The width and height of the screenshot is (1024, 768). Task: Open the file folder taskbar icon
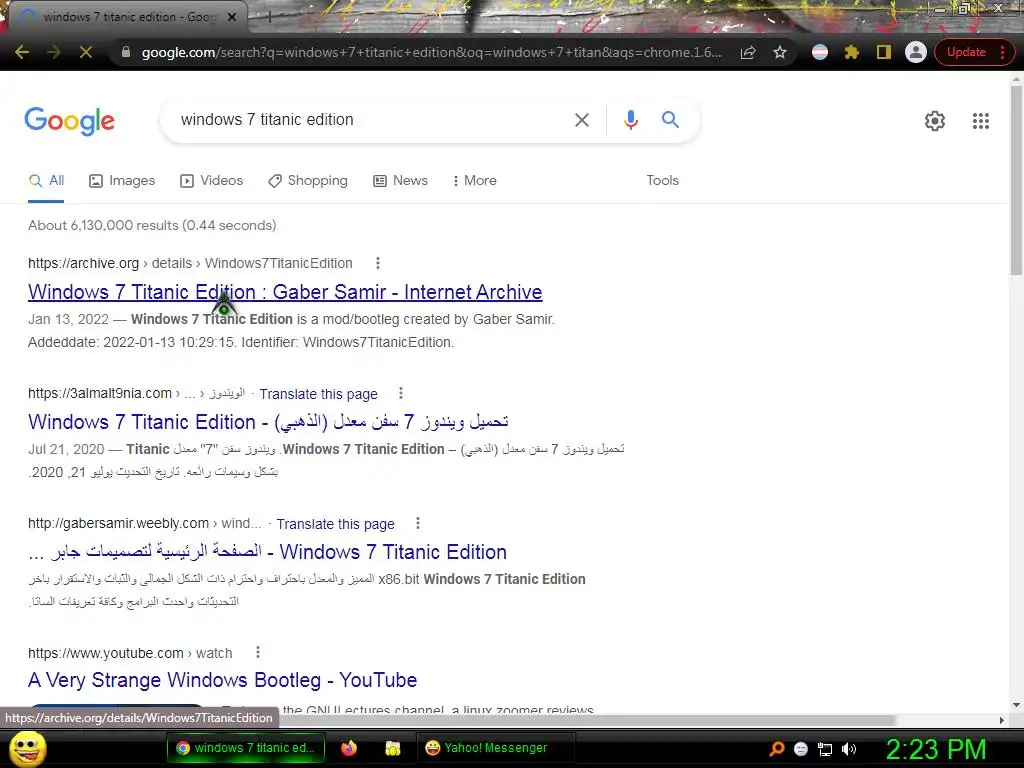pyautogui.click(x=392, y=748)
